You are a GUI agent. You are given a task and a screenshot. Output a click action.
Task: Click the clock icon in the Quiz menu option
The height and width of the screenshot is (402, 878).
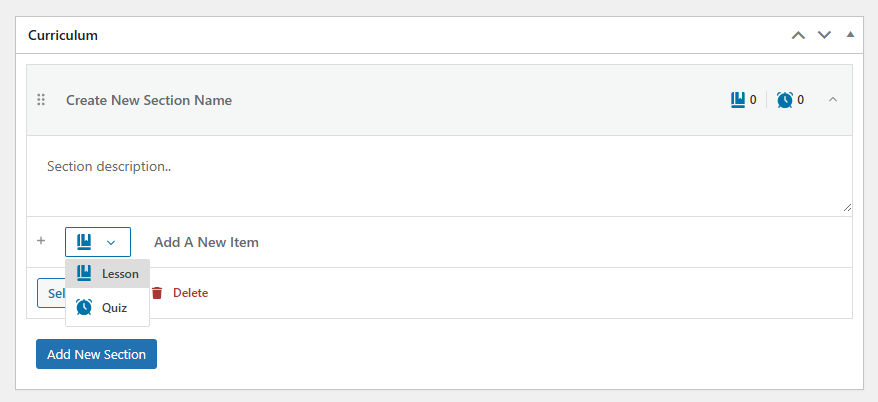click(x=84, y=307)
